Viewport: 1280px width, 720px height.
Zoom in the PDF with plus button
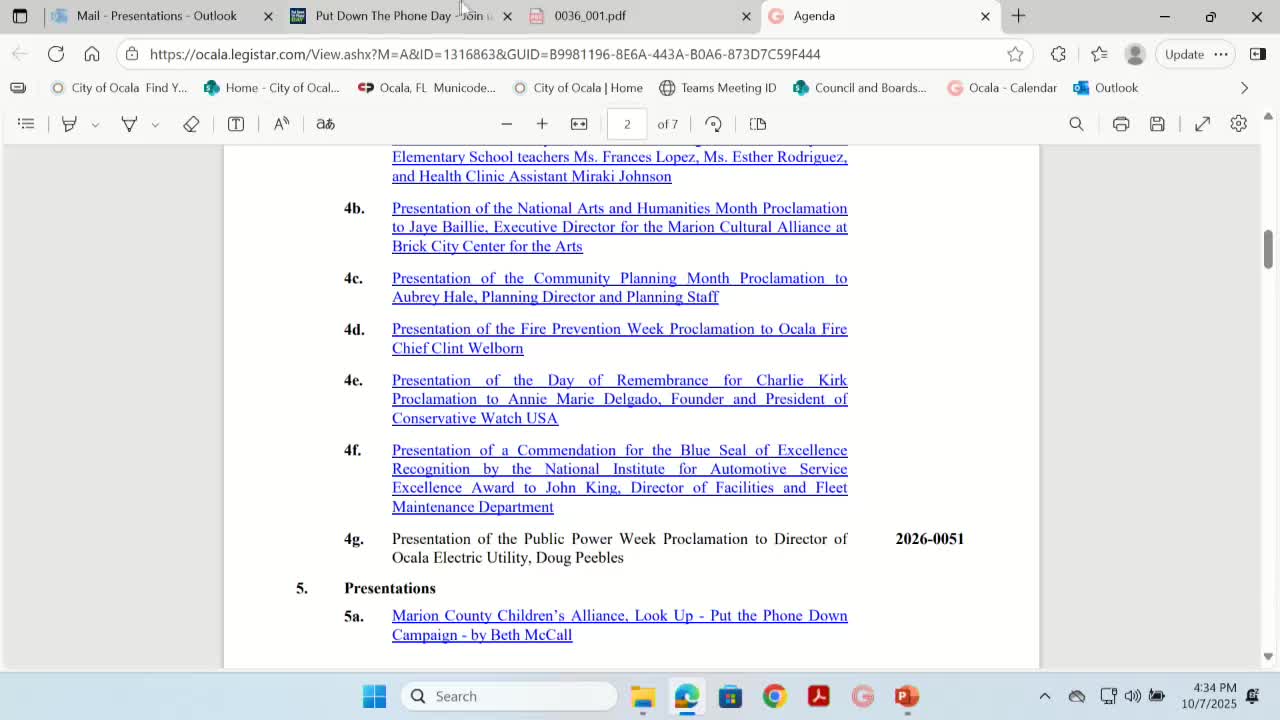point(542,124)
